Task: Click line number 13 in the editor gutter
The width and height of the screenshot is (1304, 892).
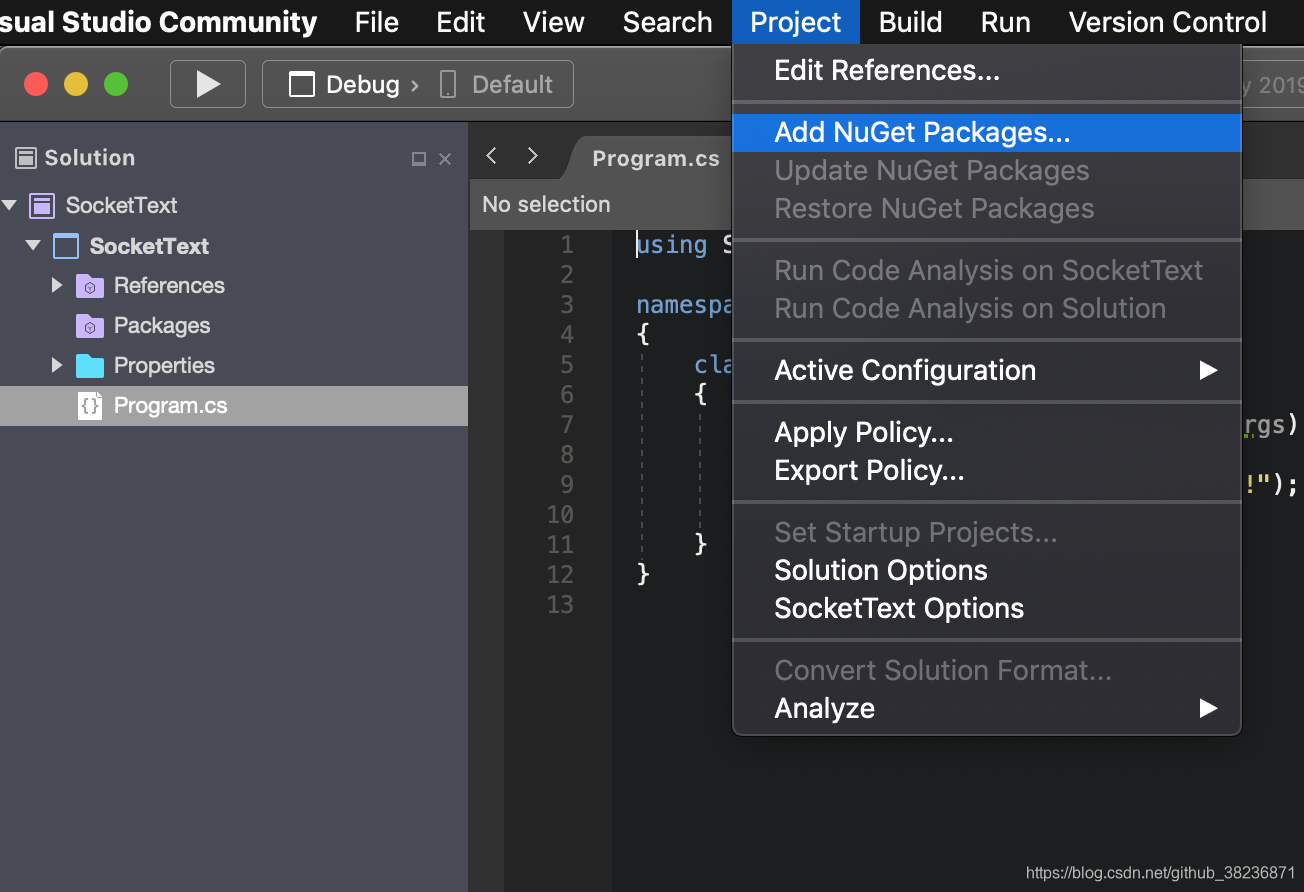Action: (560, 605)
